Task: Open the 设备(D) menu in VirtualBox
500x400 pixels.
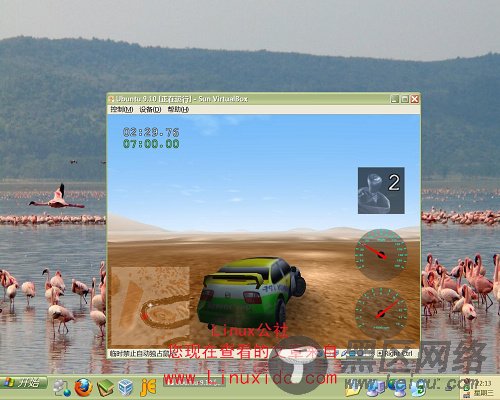Action: coord(150,109)
